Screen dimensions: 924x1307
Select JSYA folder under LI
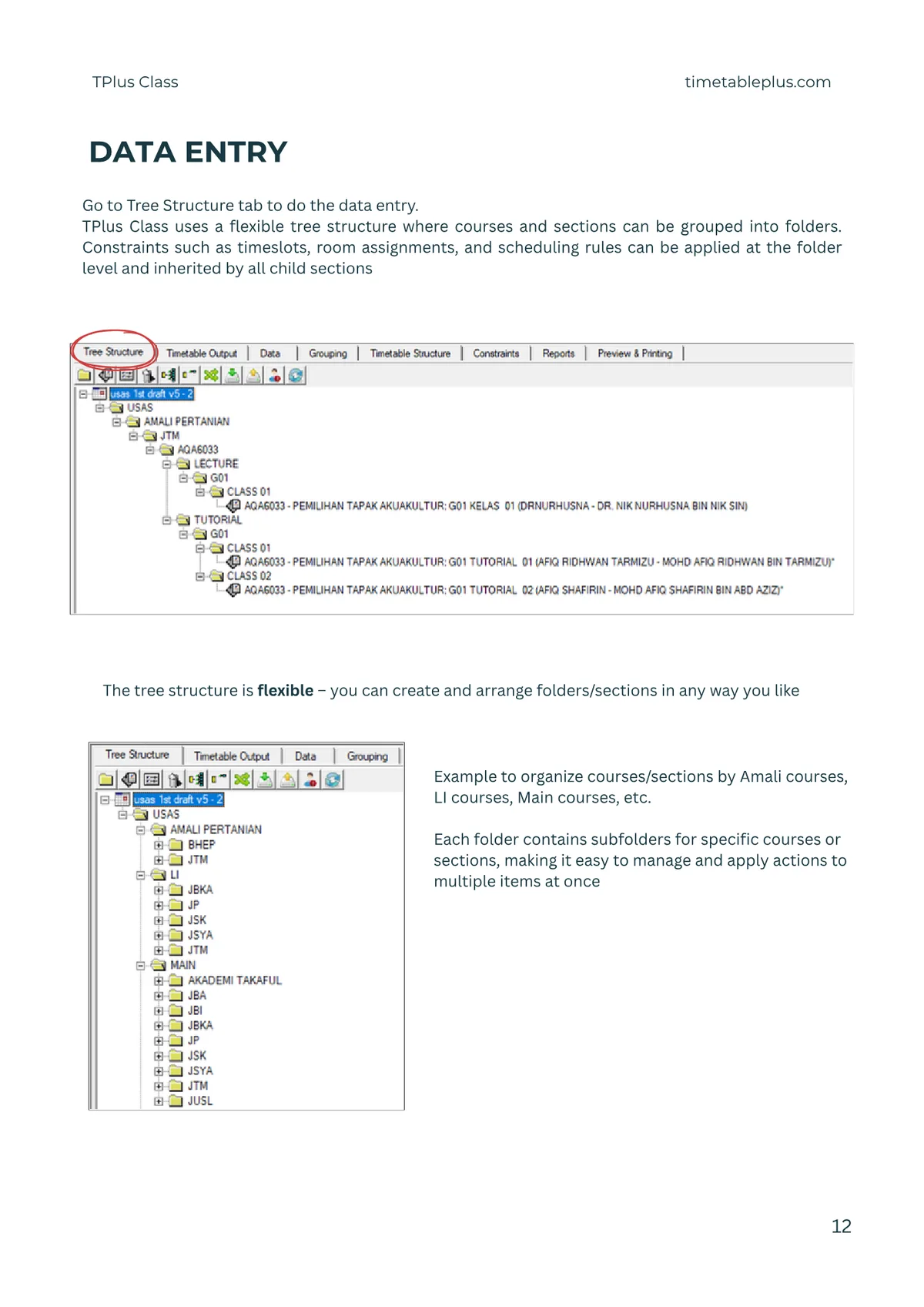200,935
